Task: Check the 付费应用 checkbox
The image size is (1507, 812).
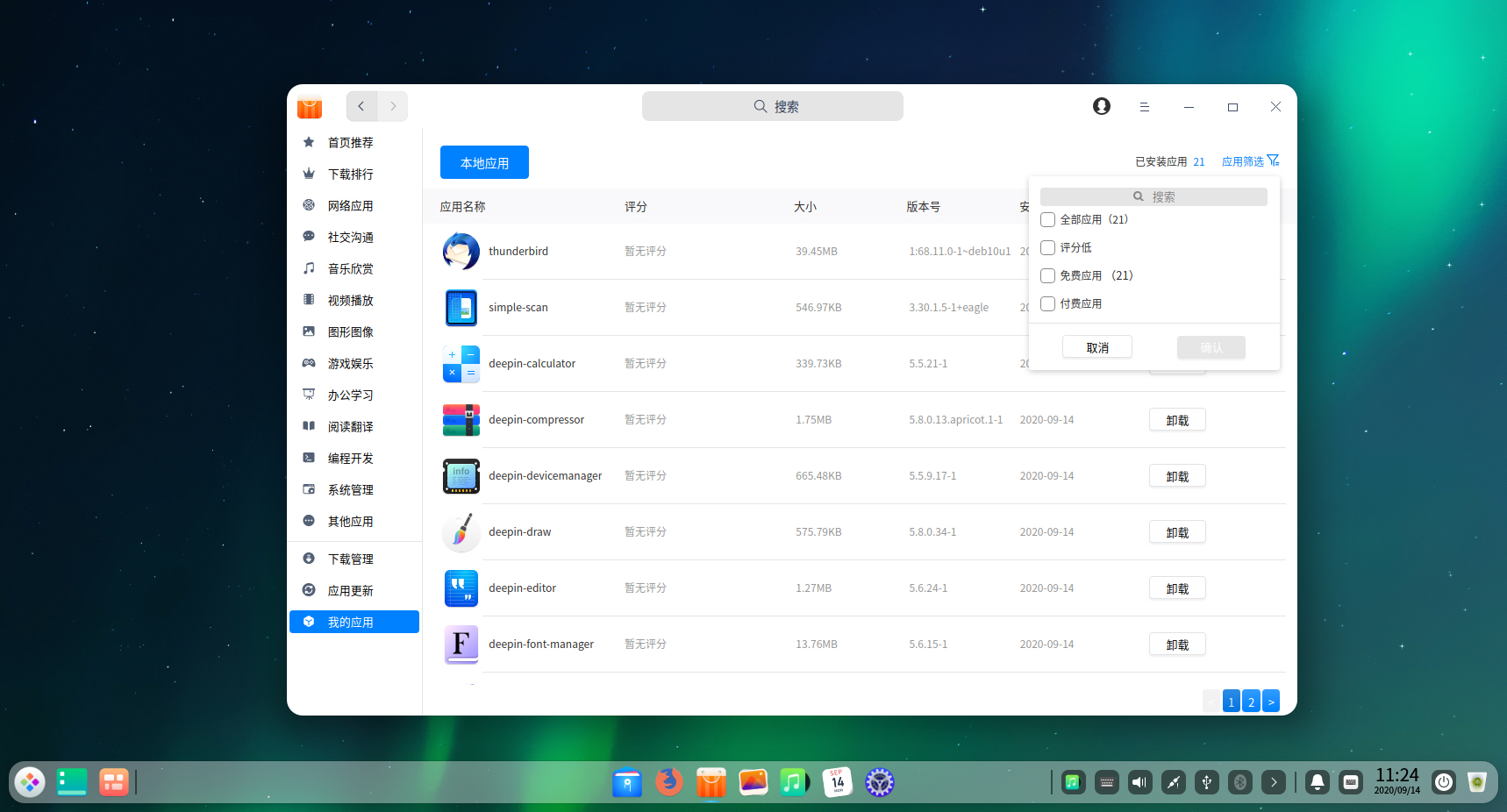Action: tap(1047, 304)
